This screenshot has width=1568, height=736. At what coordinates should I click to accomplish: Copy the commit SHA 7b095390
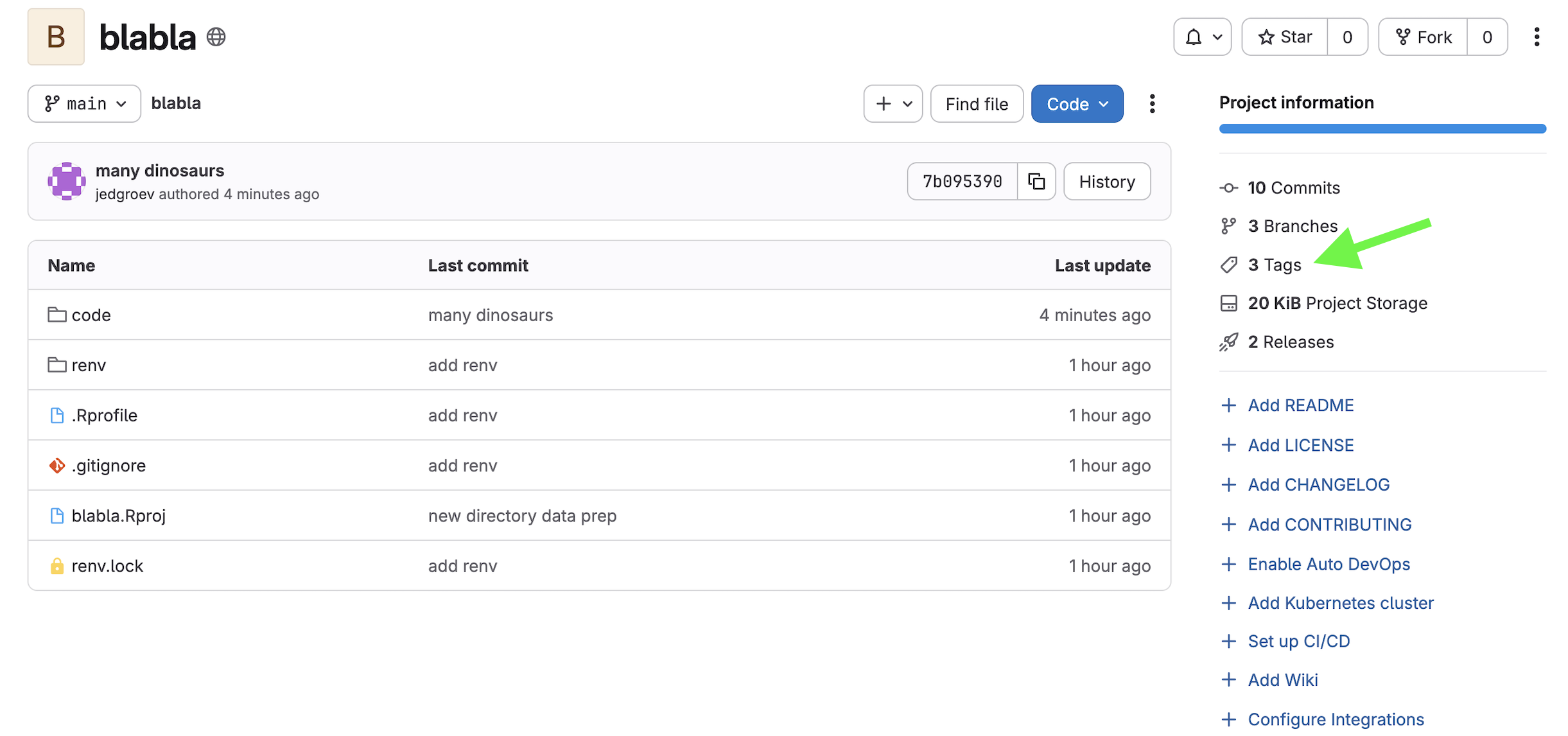click(1036, 182)
